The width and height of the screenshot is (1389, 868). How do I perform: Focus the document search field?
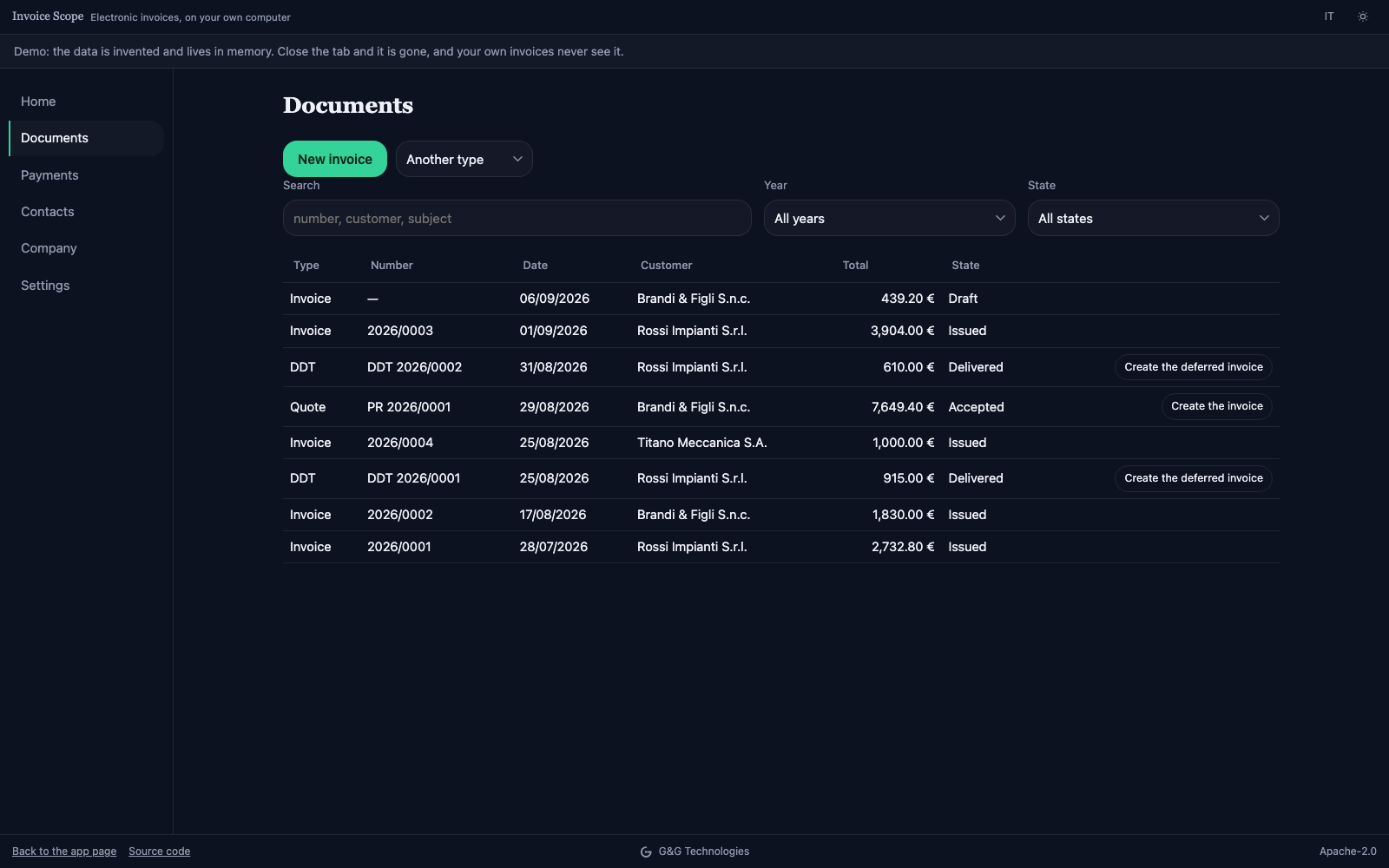coord(517,218)
